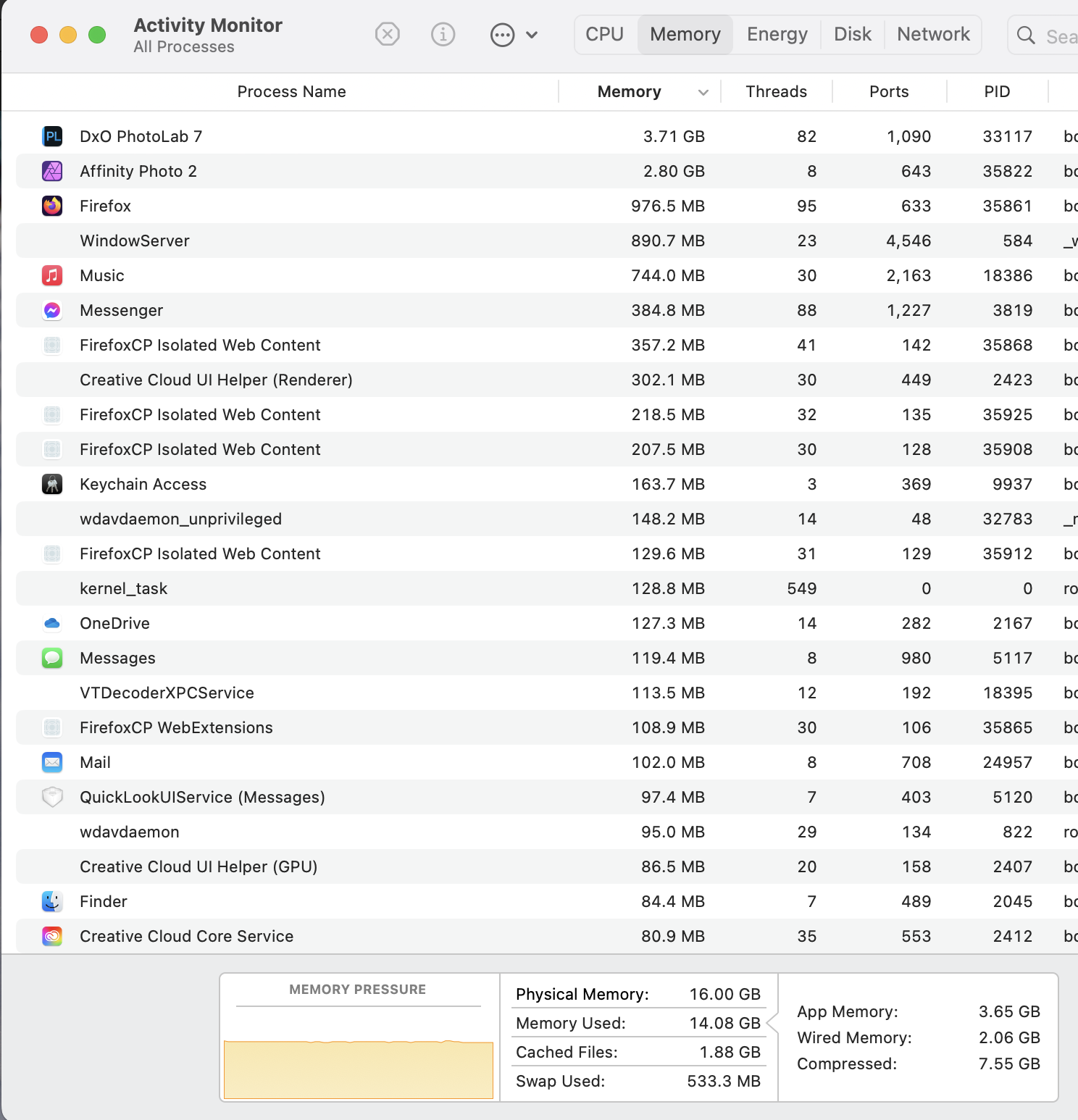1078x1120 pixels.
Task: Click the 976.5 MB memory value
Action: (x=668, y=206)
